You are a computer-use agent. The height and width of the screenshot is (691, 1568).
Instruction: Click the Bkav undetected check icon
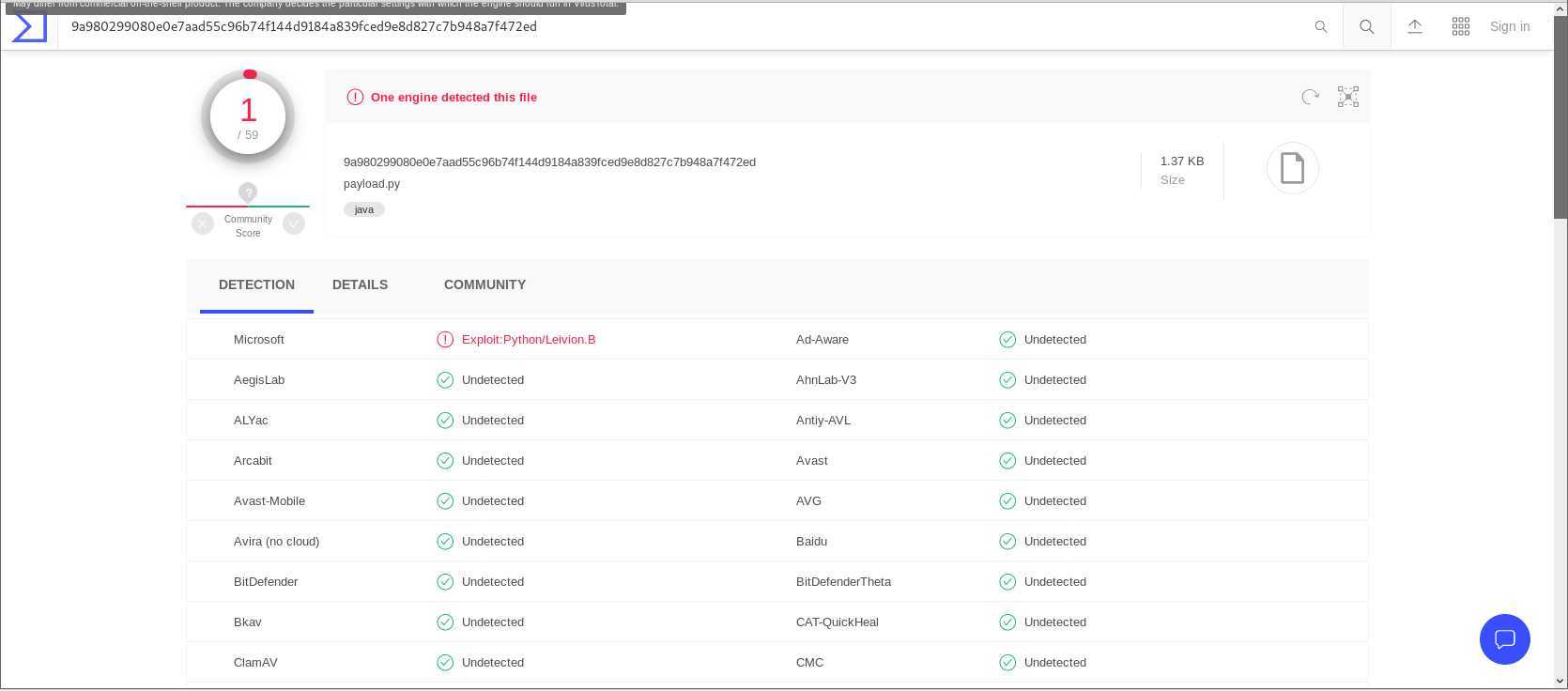(x=445, y=622)
